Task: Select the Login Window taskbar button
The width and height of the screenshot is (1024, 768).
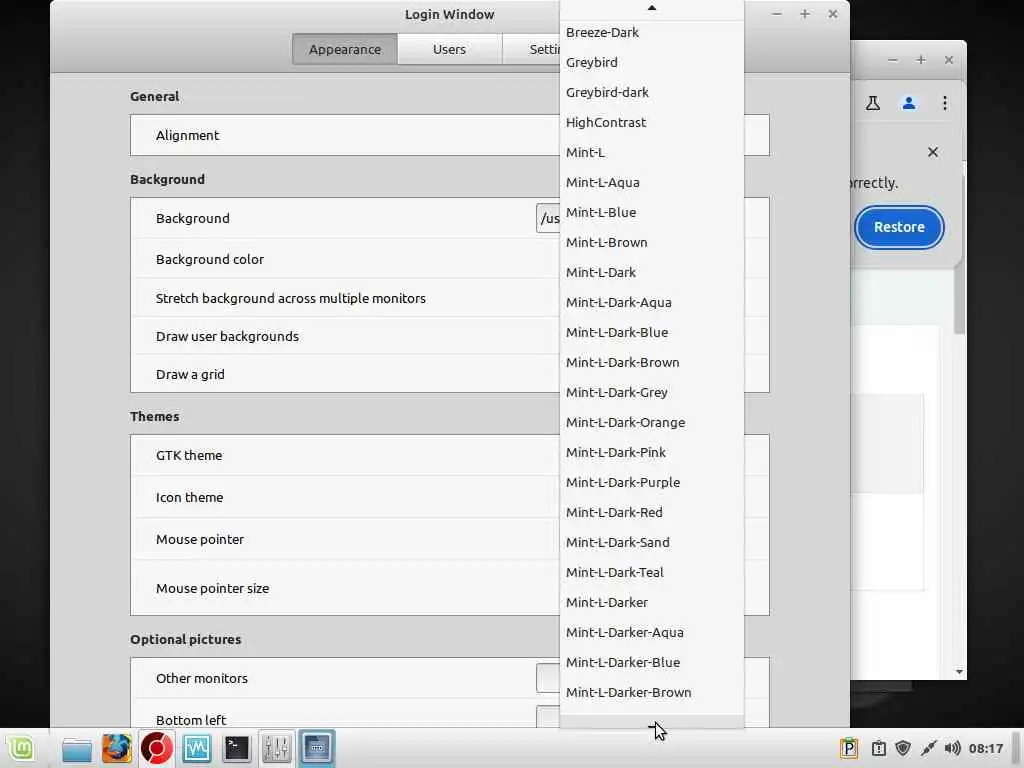Action: (317, 748)
